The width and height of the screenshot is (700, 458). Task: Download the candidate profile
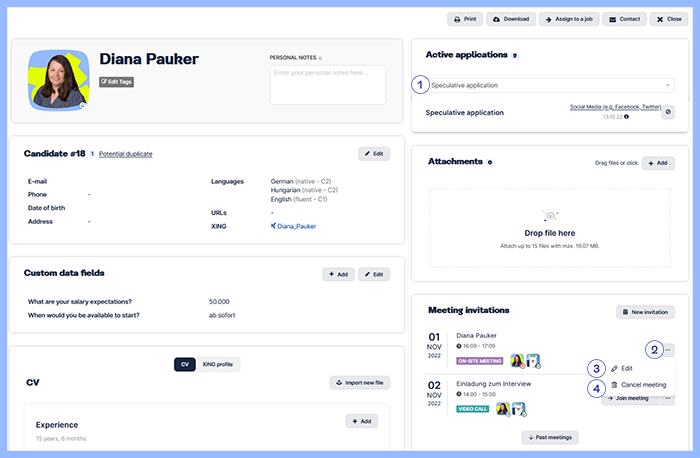(x=511, y=19)
